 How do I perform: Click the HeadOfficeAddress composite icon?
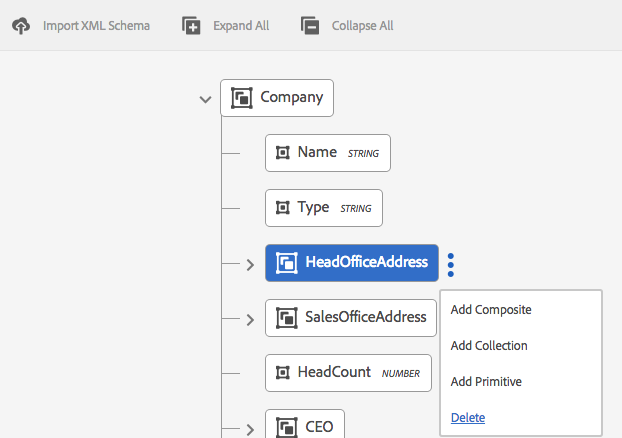286,263
